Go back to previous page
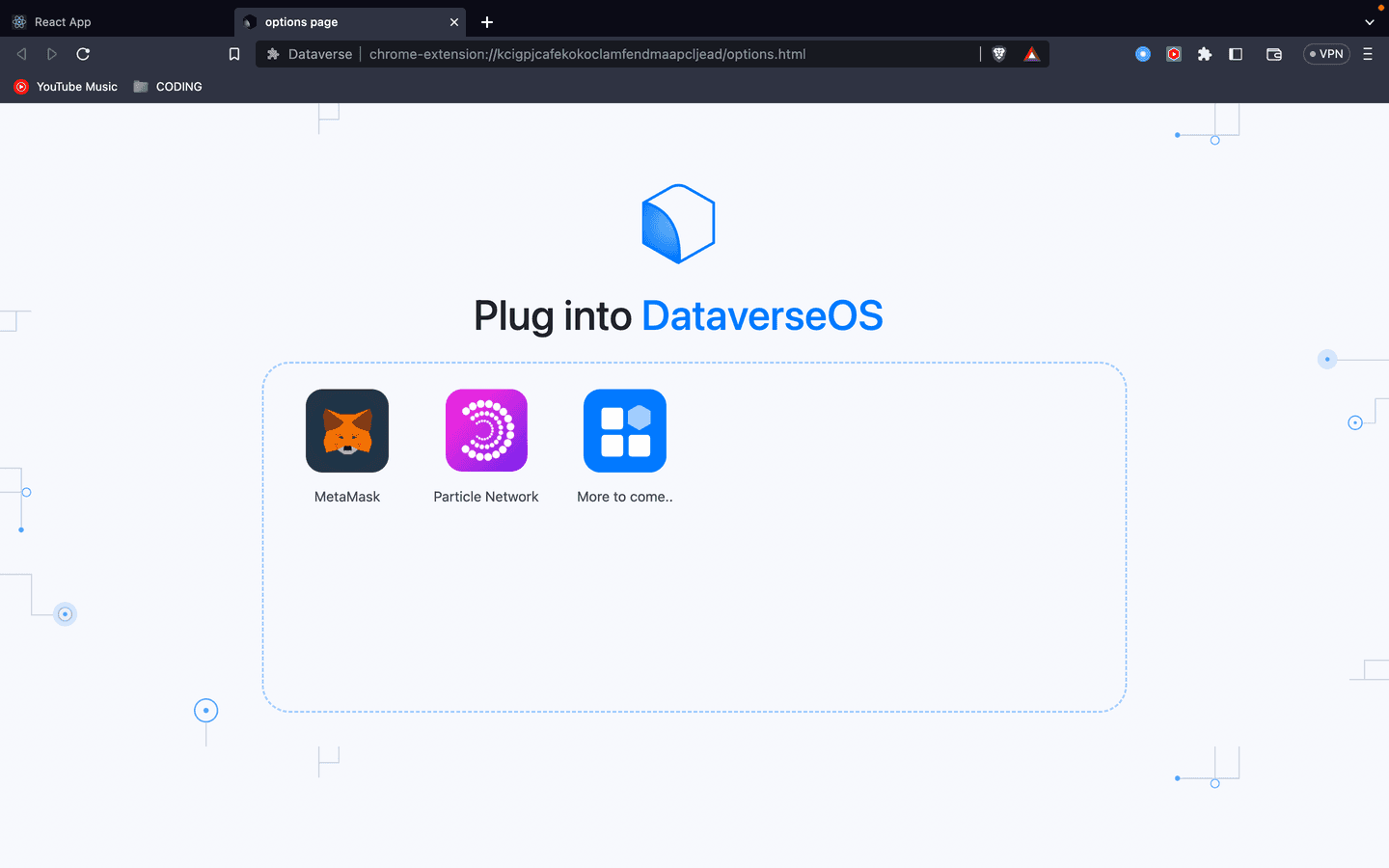Viewport: 1389px width, 868px height. [21, 54]
